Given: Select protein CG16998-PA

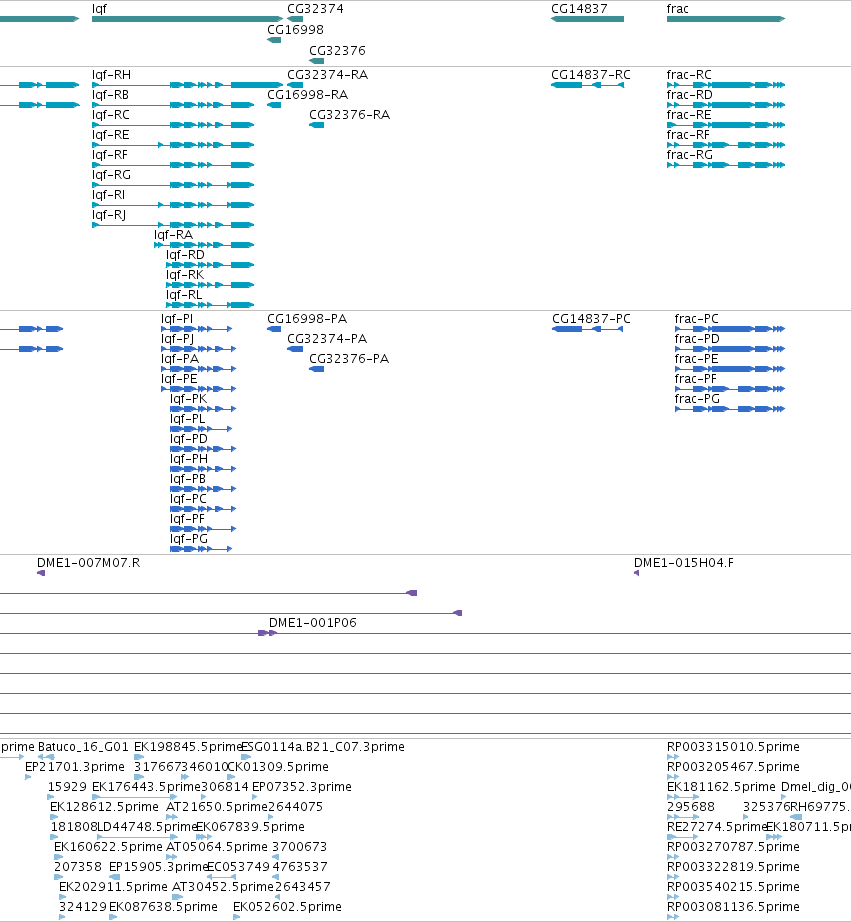Looking at the screenshot, I should pos(274,329).
